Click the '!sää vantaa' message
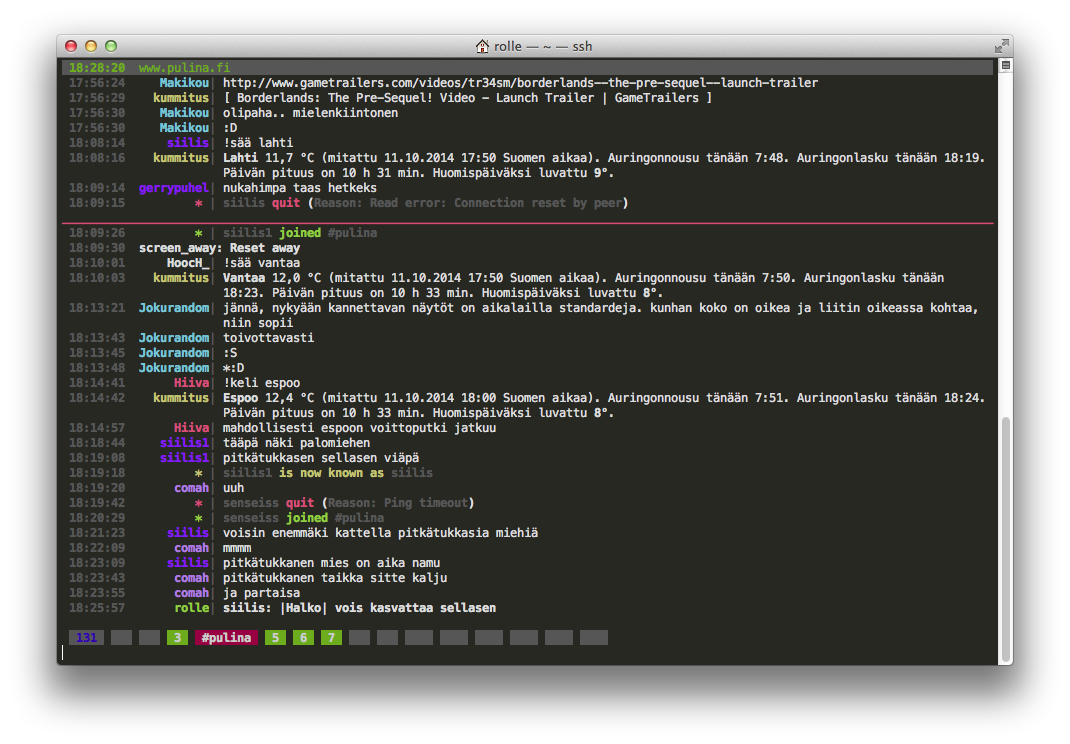 (x=261, y=263)
